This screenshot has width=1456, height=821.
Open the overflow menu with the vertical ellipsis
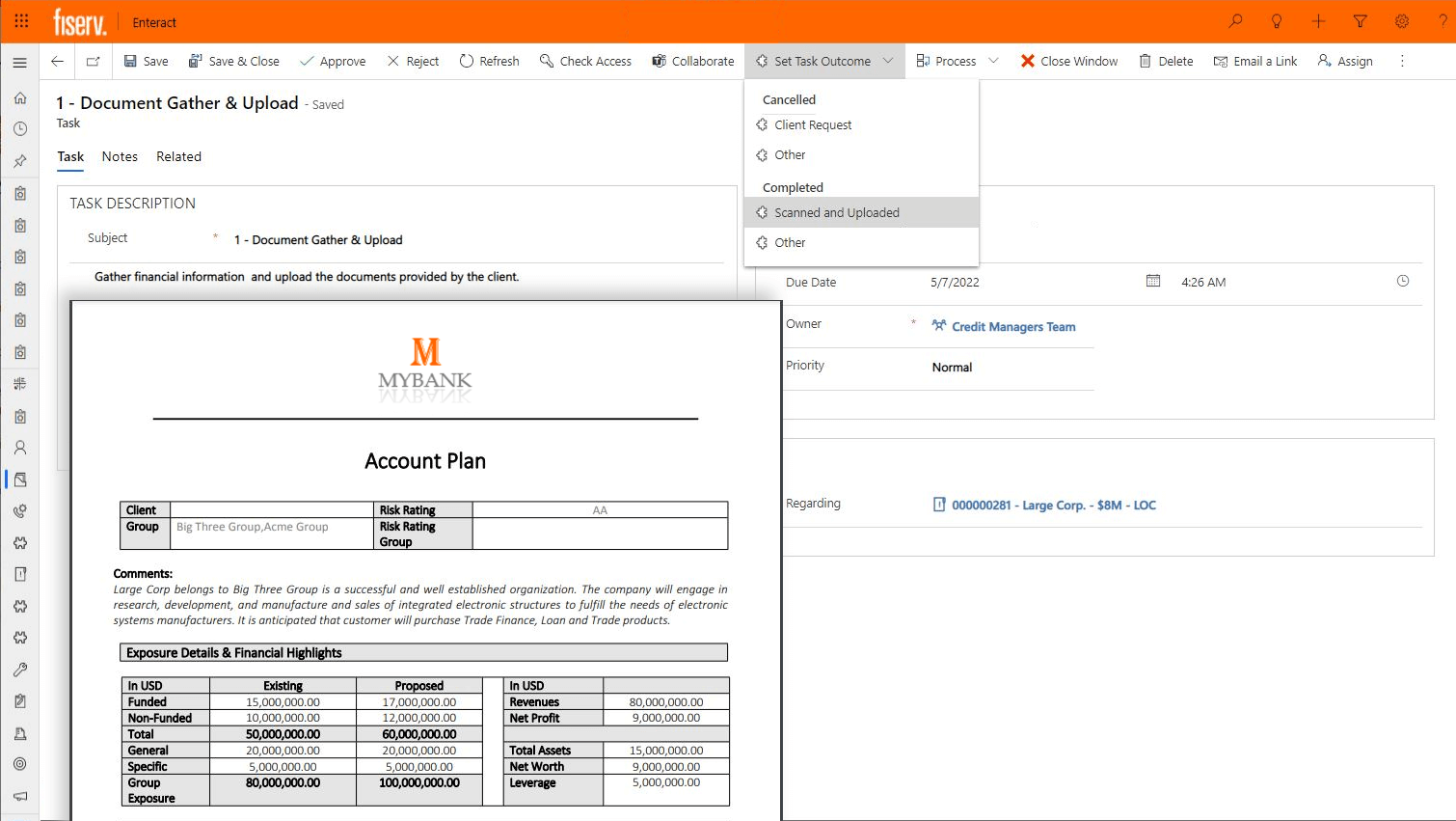pos(1402,60)
